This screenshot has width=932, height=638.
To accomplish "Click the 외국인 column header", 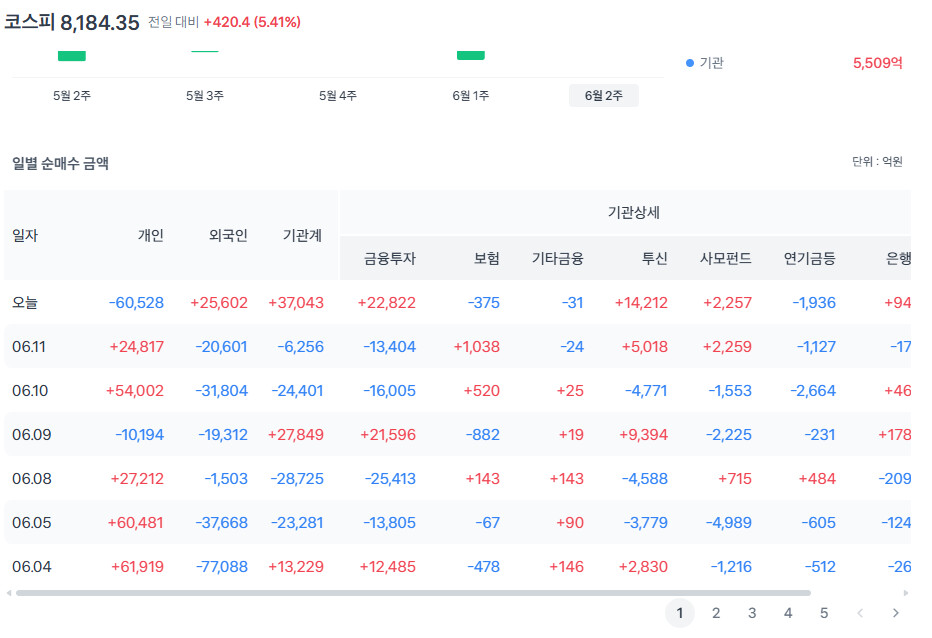I will (228, 235).
